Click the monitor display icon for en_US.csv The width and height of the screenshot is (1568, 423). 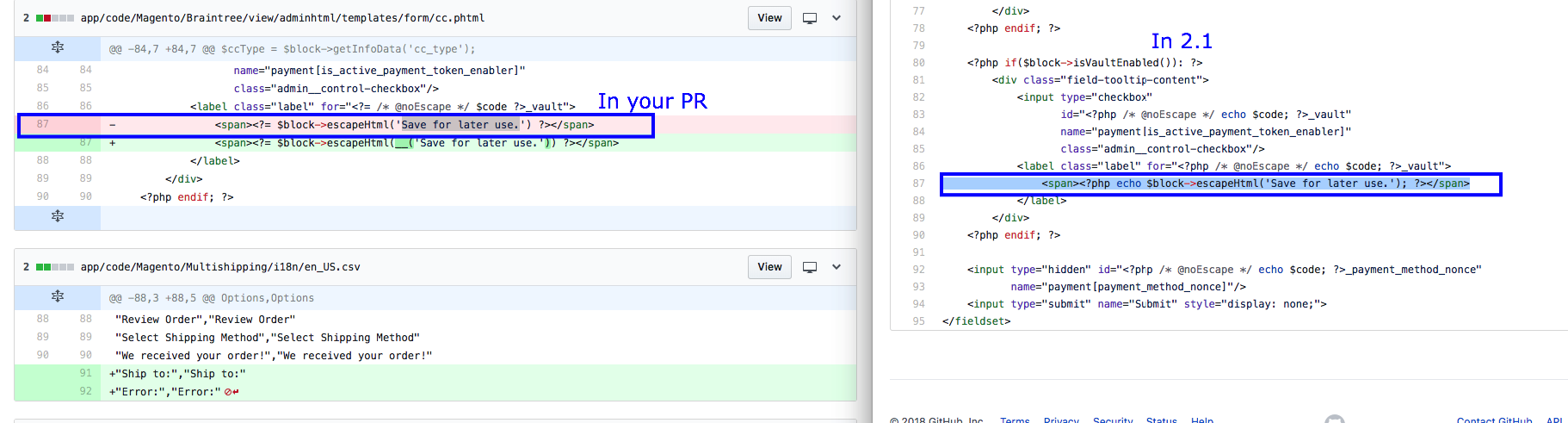pyautogui.click(x=810, y=267)
